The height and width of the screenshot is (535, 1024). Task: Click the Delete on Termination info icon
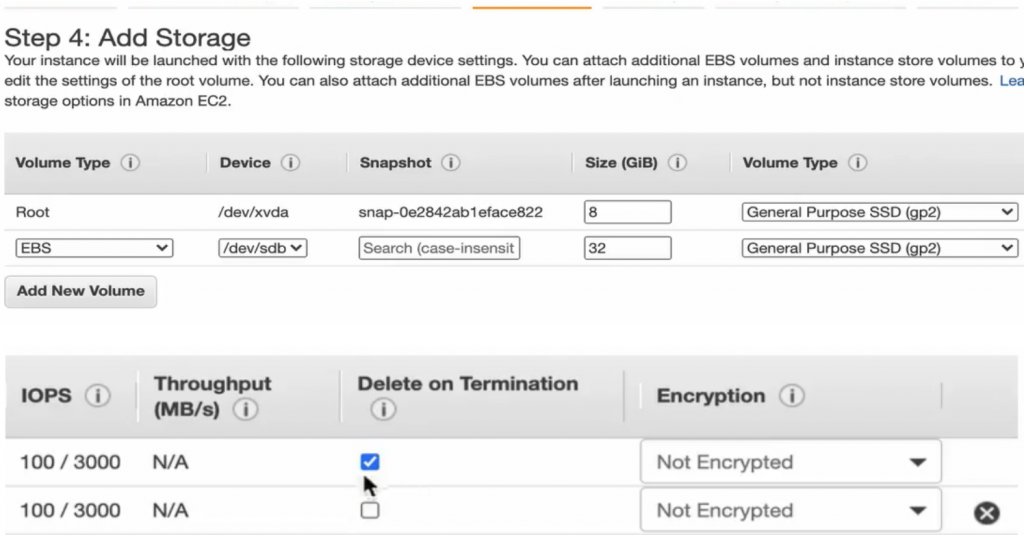click(x=382, y=409)
